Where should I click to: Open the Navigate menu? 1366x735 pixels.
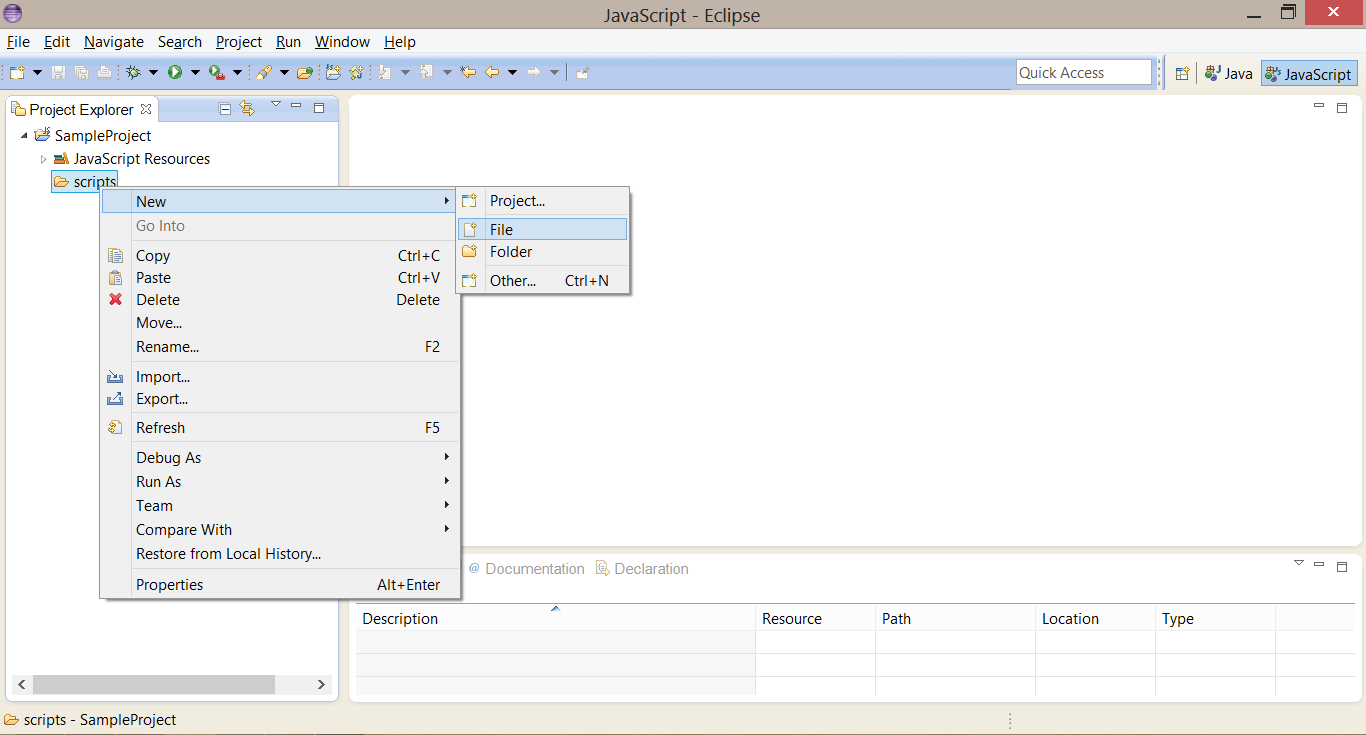tap(113, 42)
